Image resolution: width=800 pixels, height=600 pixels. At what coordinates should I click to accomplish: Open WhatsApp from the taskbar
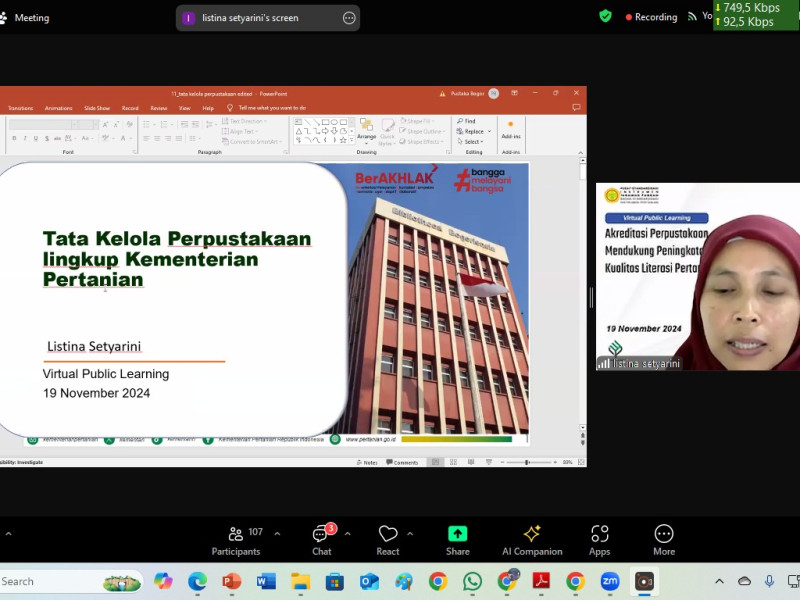pyautogui.click(x=472, y=581)
